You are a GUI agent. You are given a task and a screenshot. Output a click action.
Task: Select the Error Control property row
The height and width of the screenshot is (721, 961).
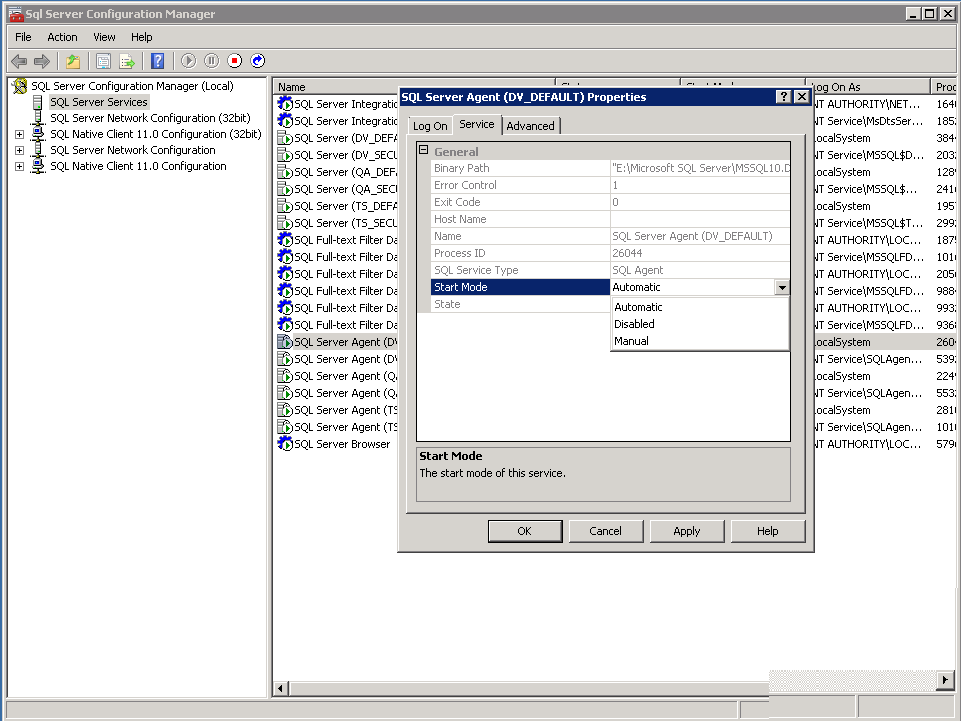tap(610, 185)
